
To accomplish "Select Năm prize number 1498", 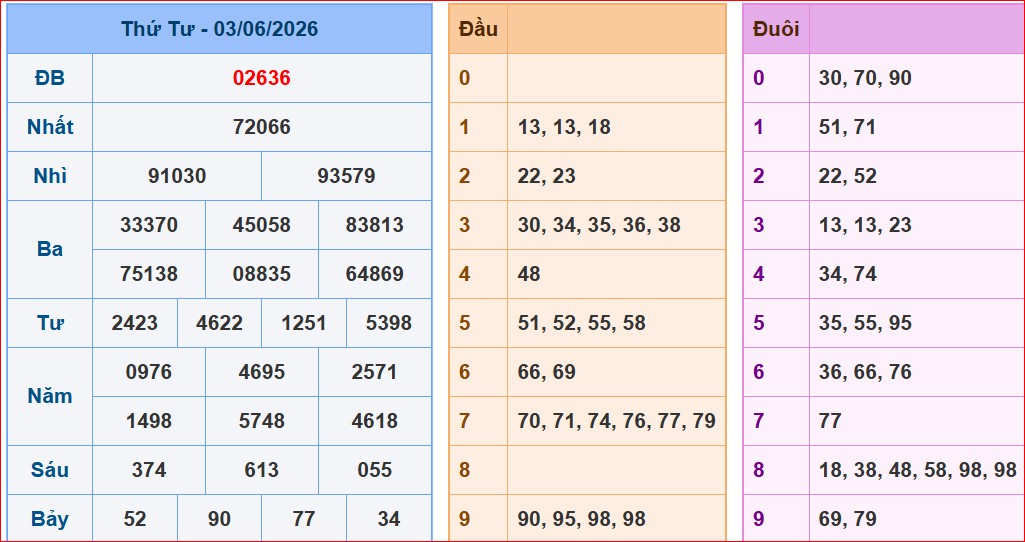I will click(x=148, y=421).
